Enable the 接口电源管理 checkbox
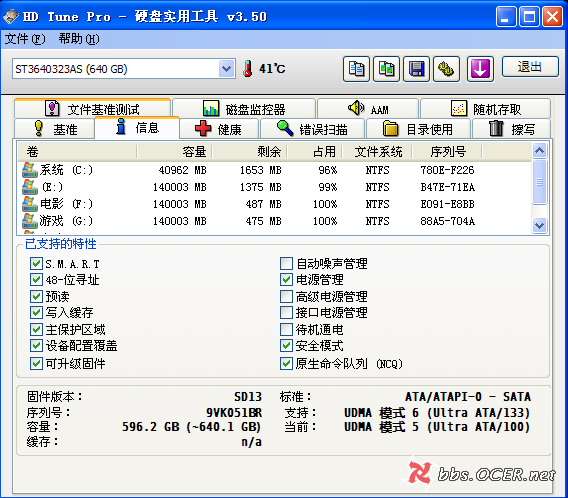The image size is (568, 498). tap(286, 312)
